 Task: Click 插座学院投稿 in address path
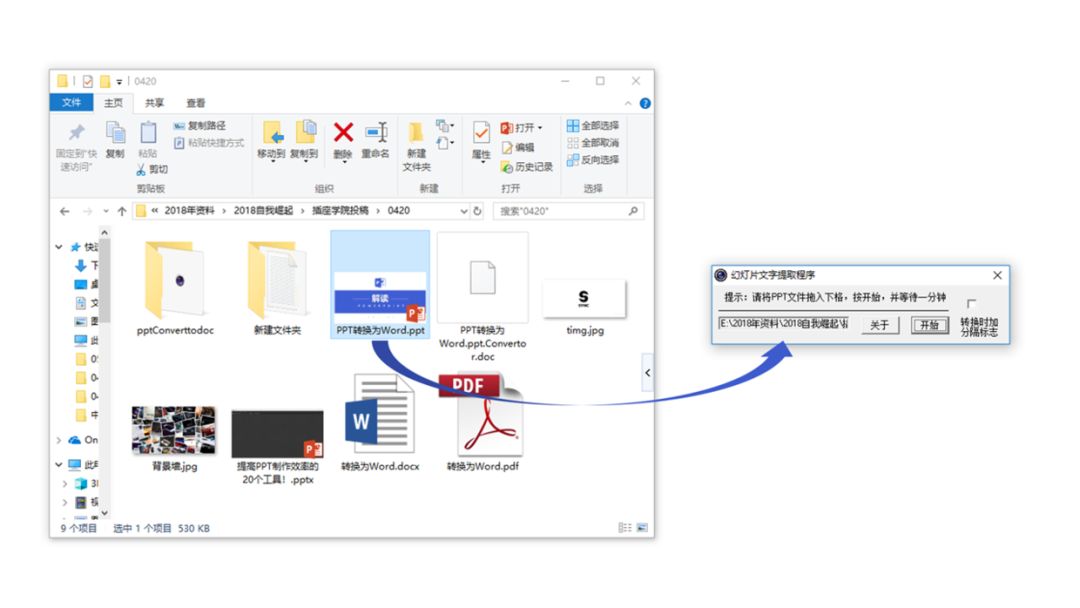[x=340, y=211]
